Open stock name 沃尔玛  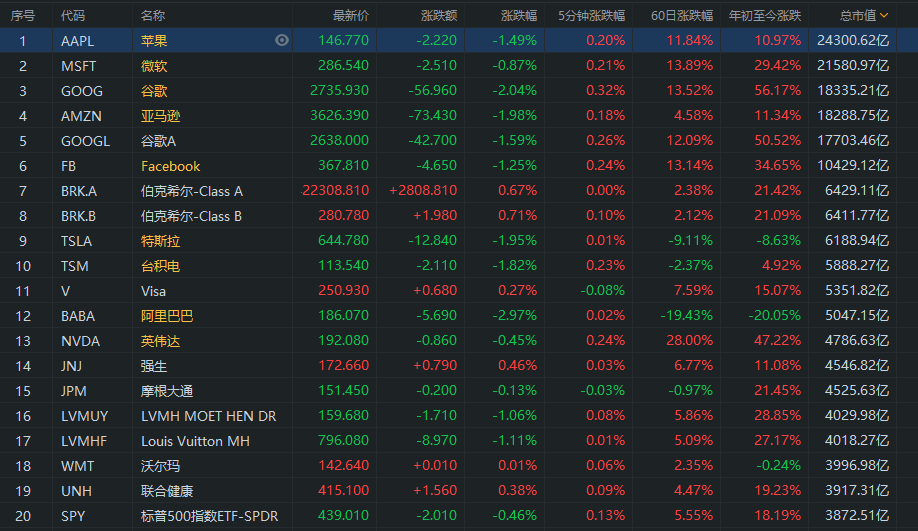[x=160, y=466]
